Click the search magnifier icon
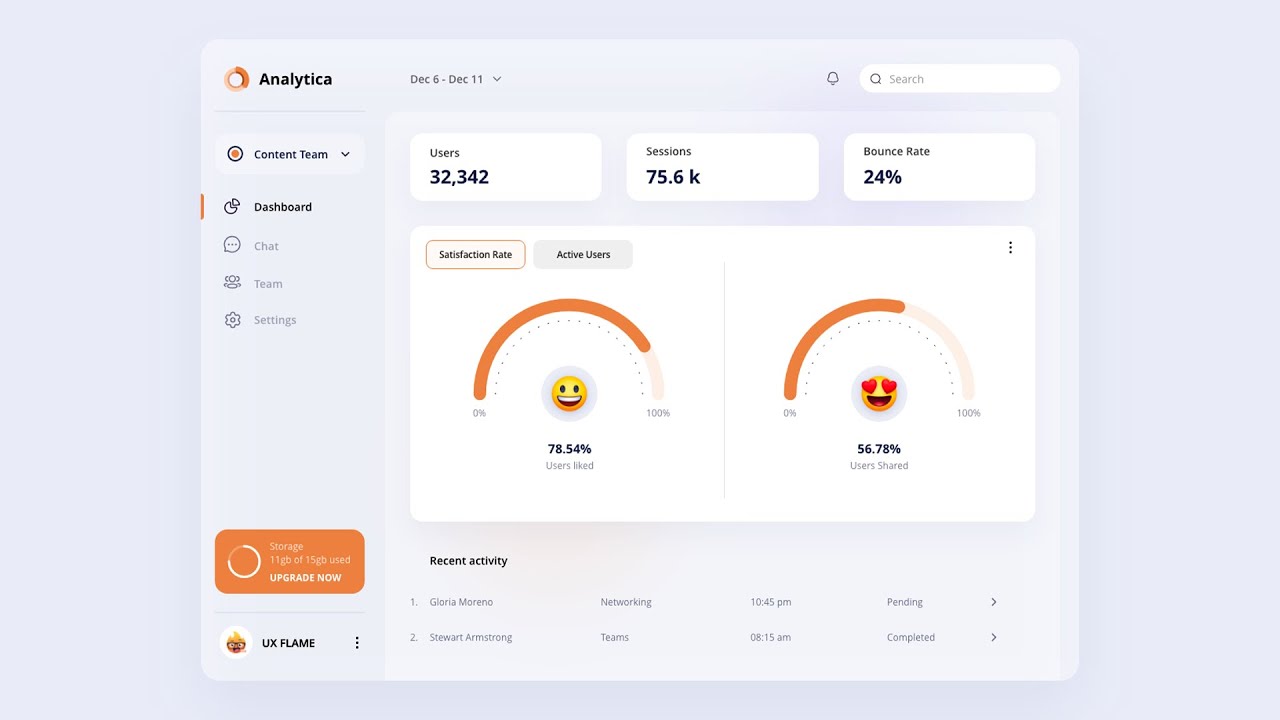 tap(876, 79)
